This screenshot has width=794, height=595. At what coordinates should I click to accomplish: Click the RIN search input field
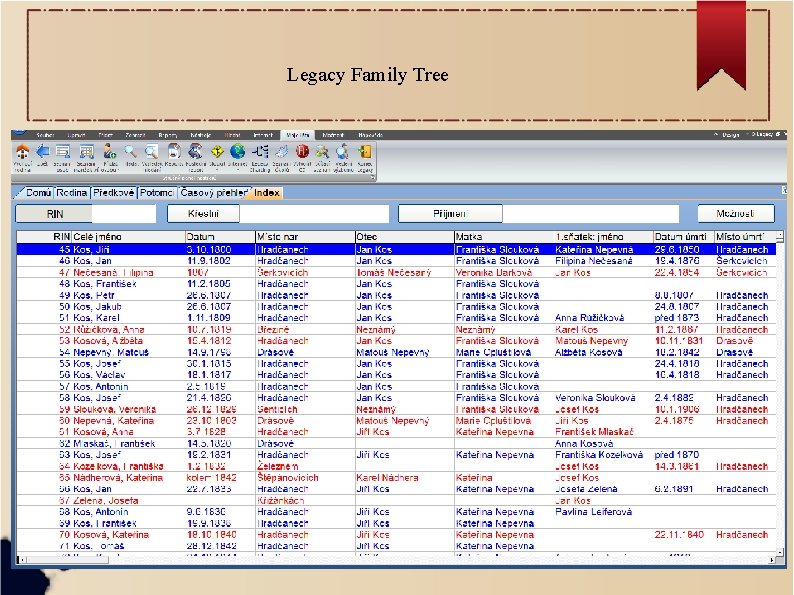[124, 214]
